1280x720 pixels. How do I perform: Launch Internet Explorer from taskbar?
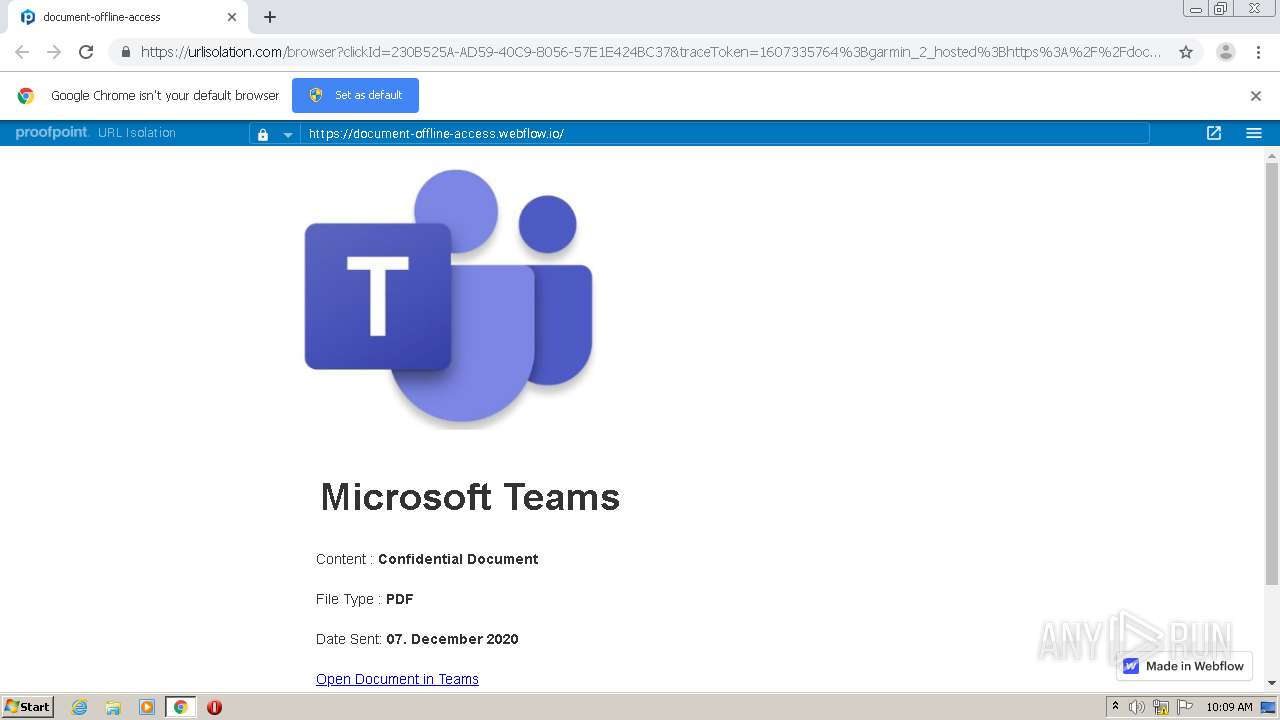pos(79,707)
